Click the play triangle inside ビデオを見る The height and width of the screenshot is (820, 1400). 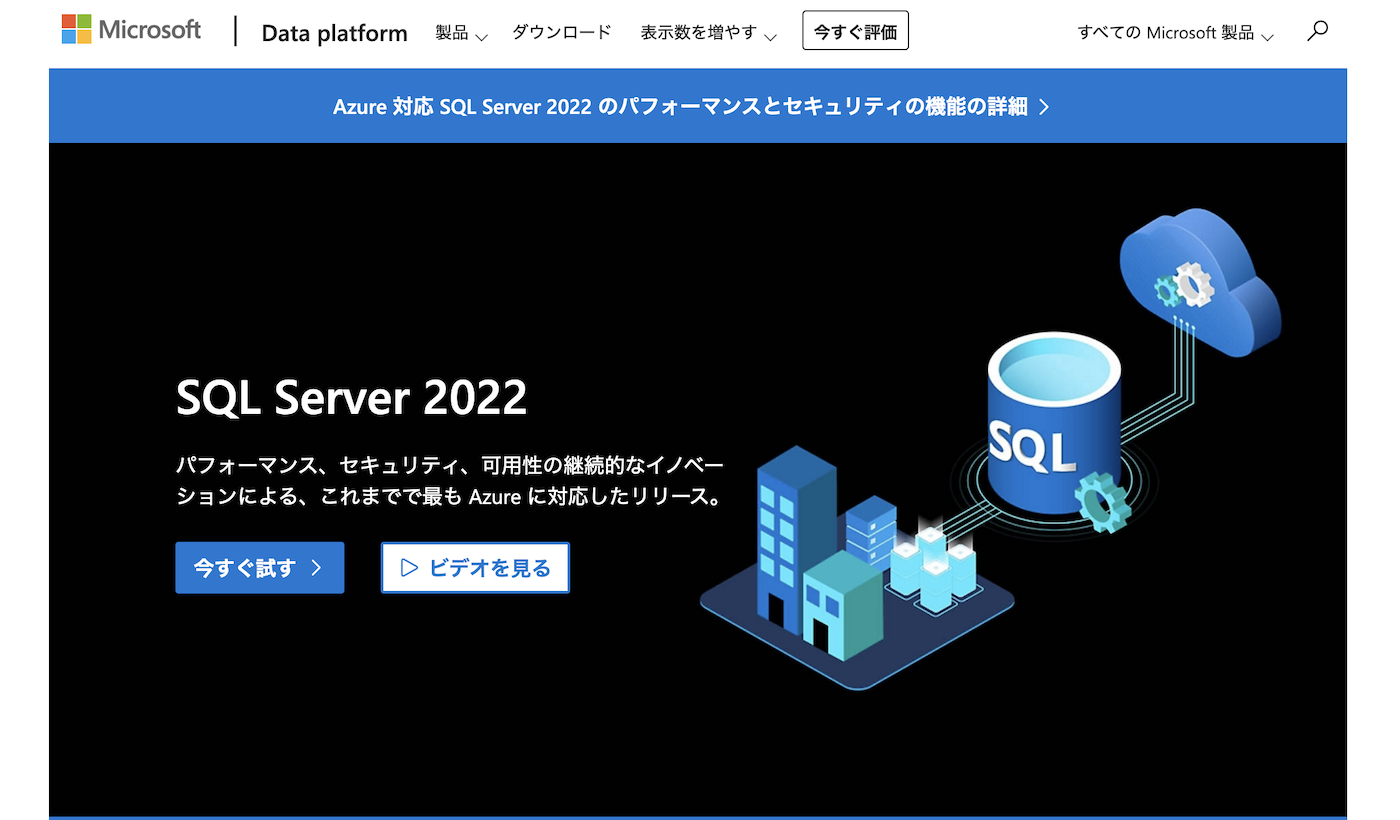[x=409, y=567]
